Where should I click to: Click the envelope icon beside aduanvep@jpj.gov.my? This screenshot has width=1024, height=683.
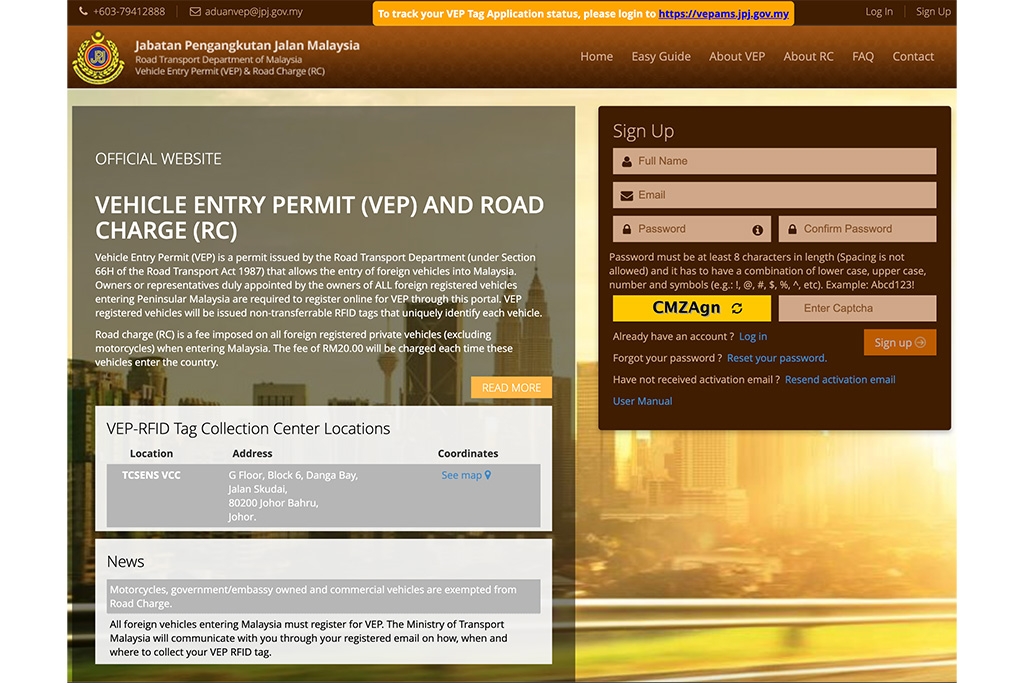tap(195, 11)
